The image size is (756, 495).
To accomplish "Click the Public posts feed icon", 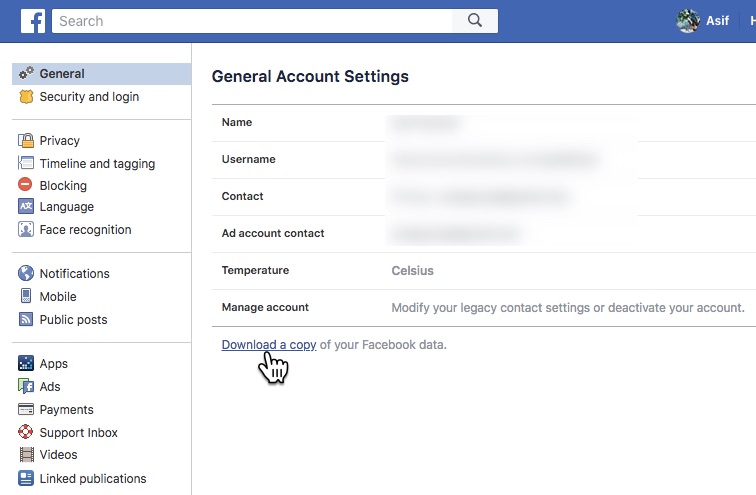I will (x=26, y=319).
